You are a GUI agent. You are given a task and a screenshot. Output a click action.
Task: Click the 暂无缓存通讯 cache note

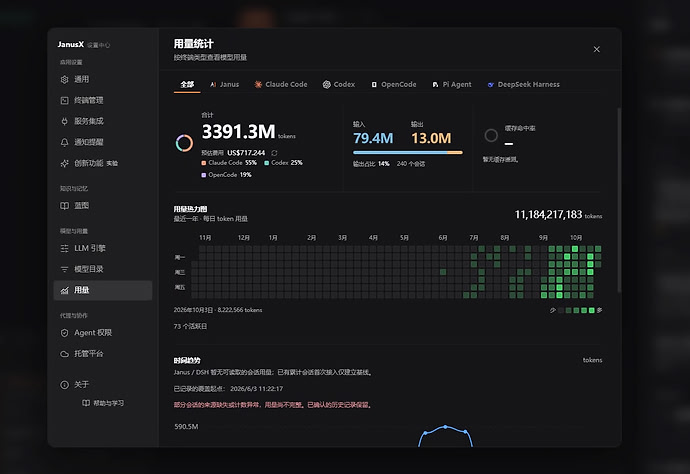click(500, 159)
